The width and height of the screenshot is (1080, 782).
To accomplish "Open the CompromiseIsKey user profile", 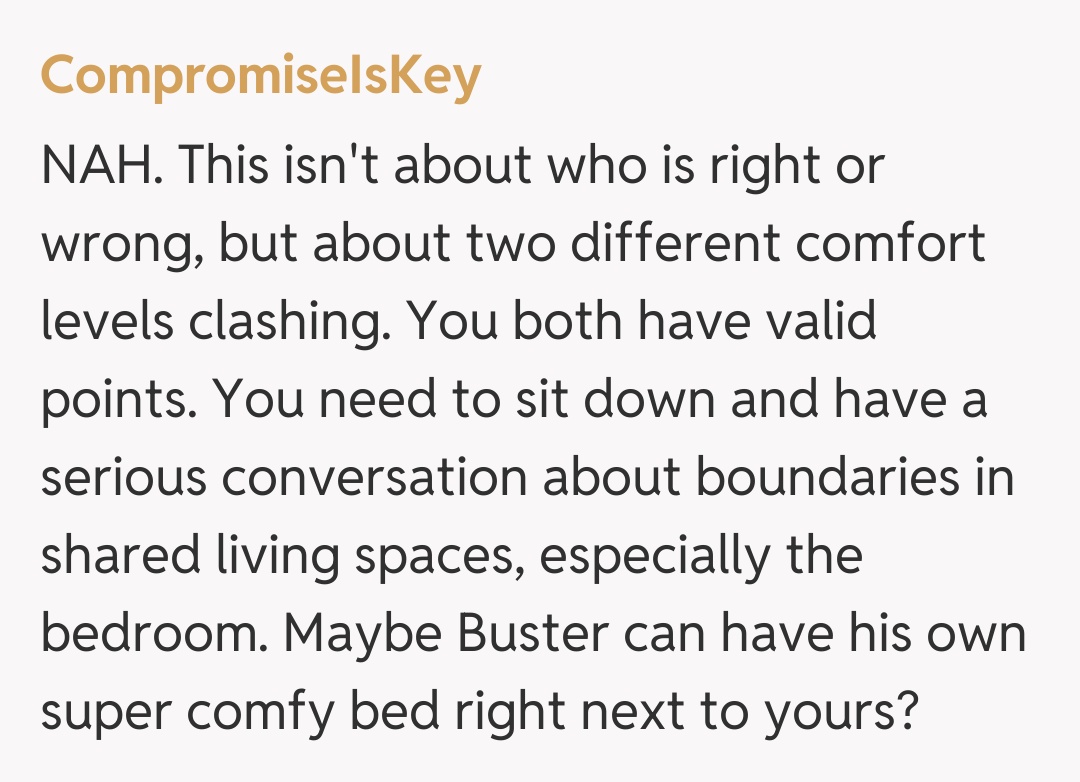I will [x=260, y=75].
